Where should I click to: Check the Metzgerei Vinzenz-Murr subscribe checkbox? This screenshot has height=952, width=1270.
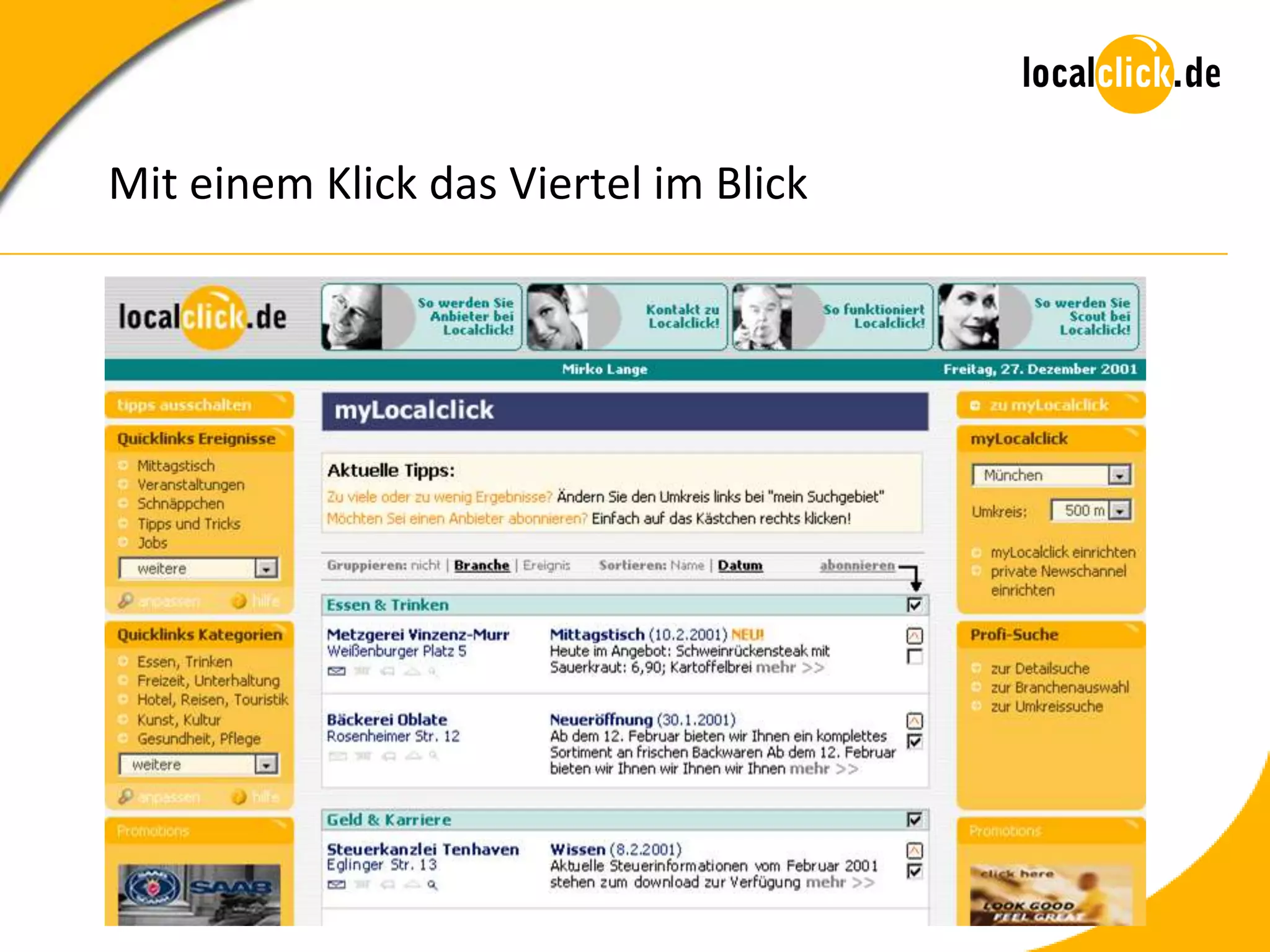point(915,656)
